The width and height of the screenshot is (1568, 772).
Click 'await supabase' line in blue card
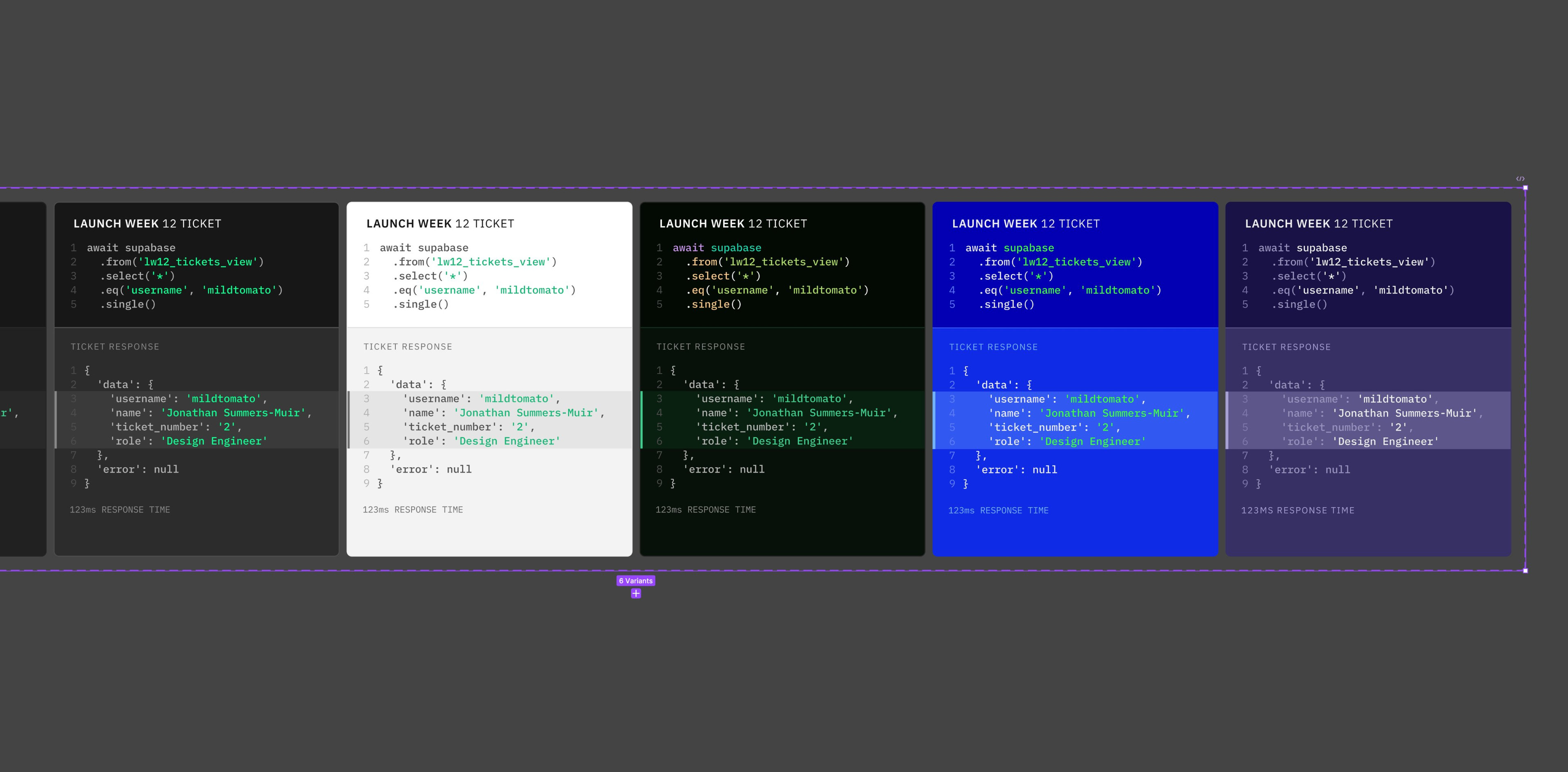point(1010,248)
